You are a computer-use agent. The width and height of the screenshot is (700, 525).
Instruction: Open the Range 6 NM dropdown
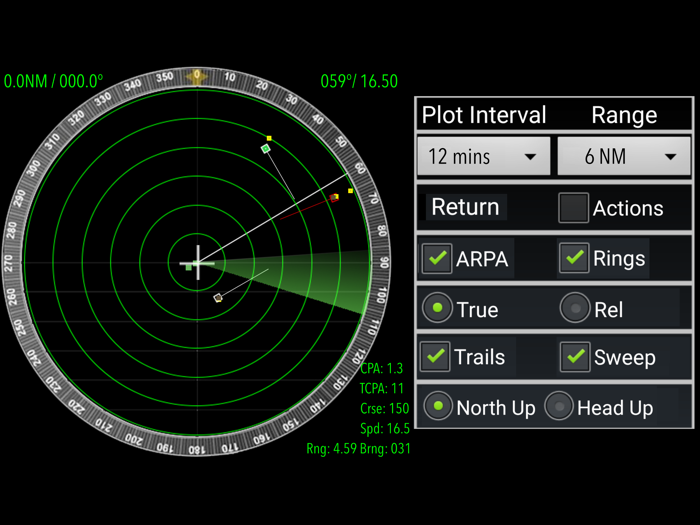click(624, 156)
